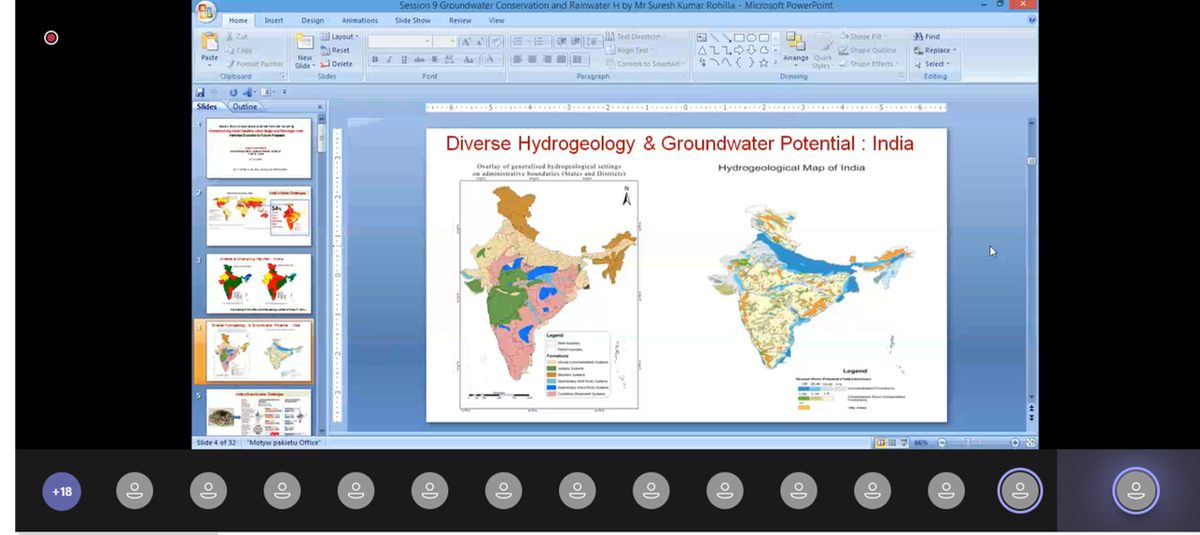Click the Text Direction command
The width and height of the screenshot is (1200, 535).
633,37
